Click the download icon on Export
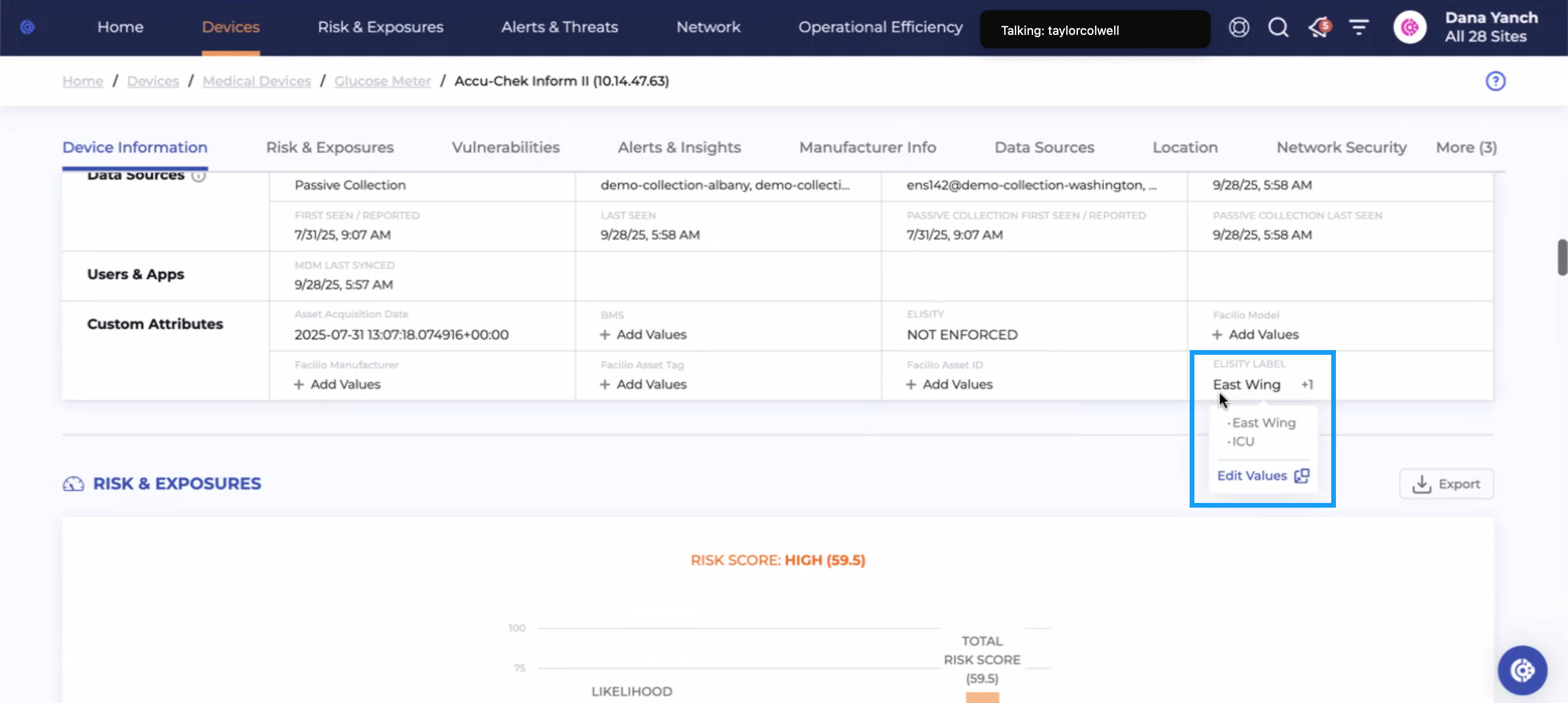Image resolution: width=1568 pixels, height=703 pixels. click(1421, 484)
